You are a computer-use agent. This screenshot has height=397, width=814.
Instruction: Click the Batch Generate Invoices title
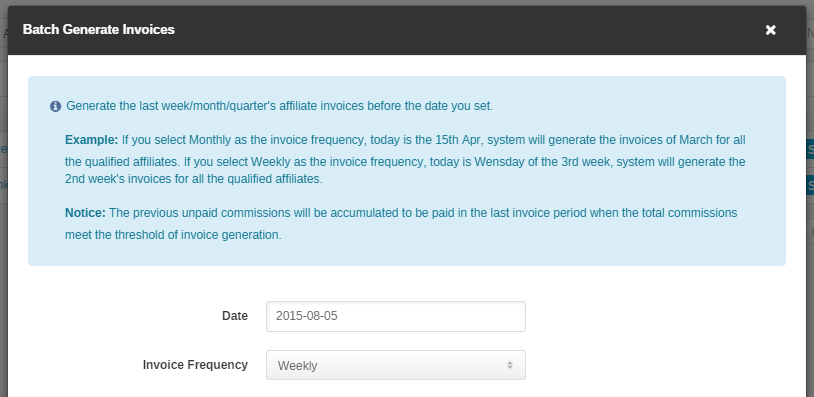coord(99,30)
